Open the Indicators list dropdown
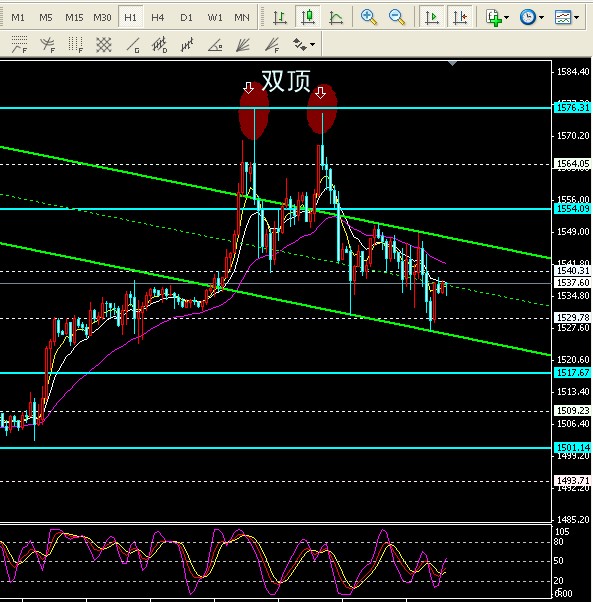The height and width of the screenshot is (602, 593). [497, 17]
